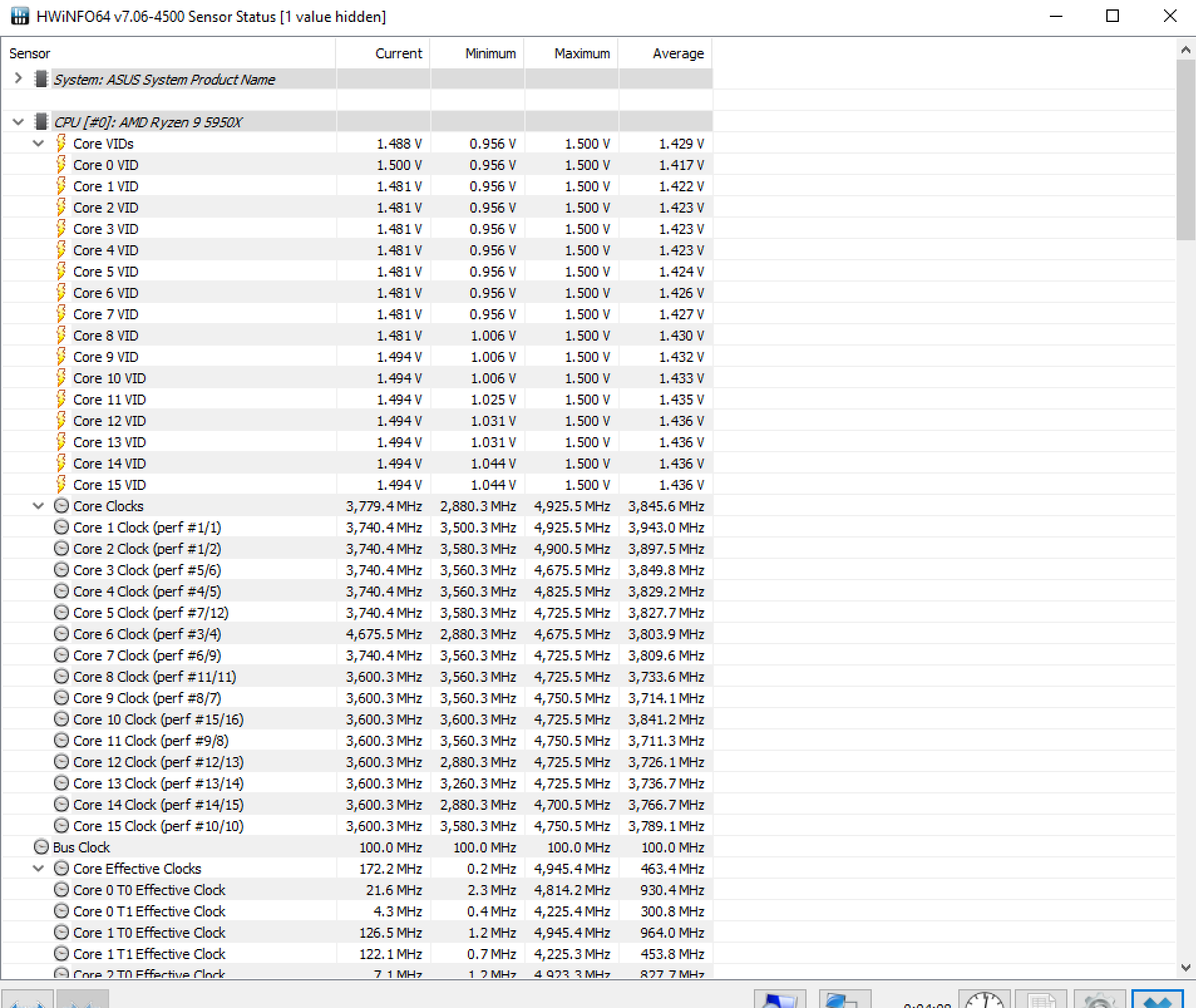This screenshot has width=1196, height=1008.
Task: Click the 4,675.5 MHz current value of Core 6 Clock
Action: point(384,634)
